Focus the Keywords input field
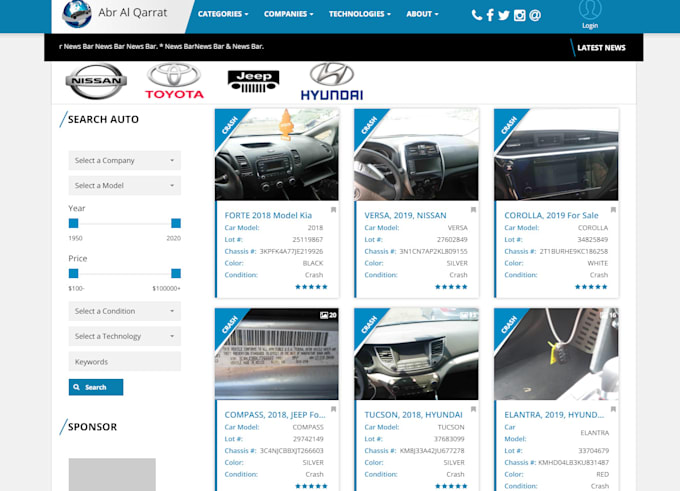The image size is (680, 491). [x=124, y=361]
